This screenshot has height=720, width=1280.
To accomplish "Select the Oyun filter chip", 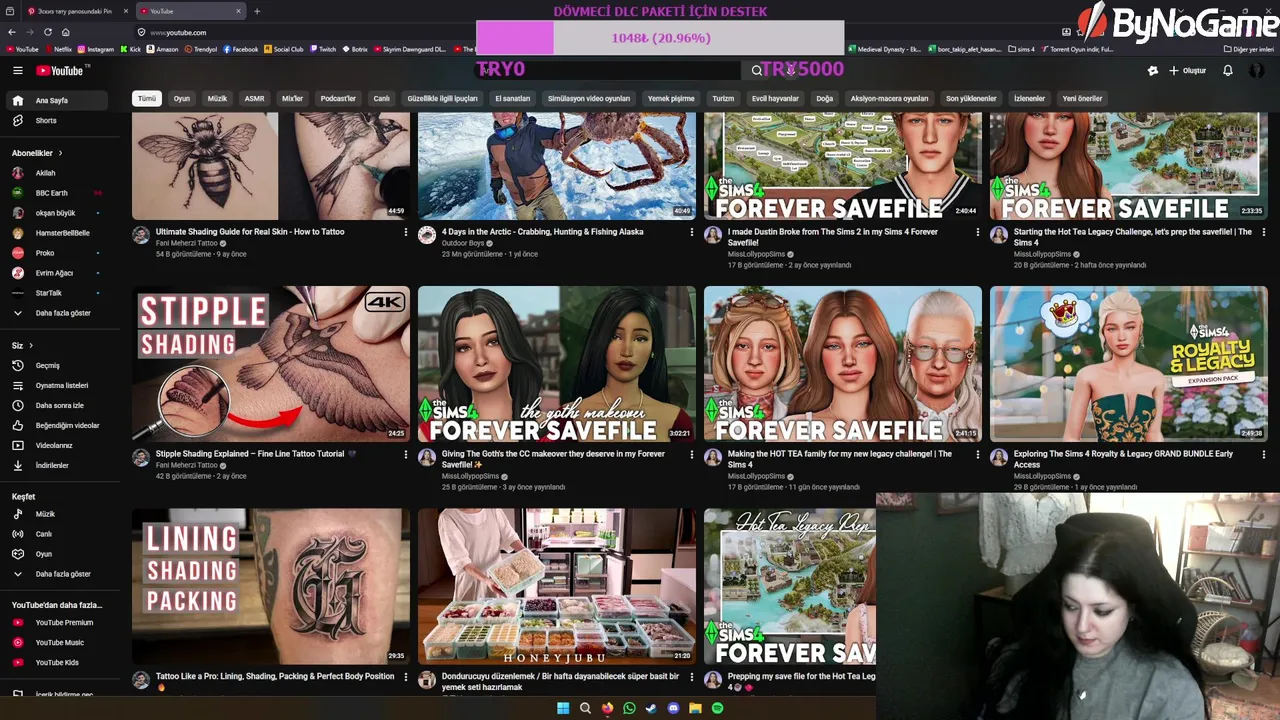I will pyautogui.click(x=182, y=99).
